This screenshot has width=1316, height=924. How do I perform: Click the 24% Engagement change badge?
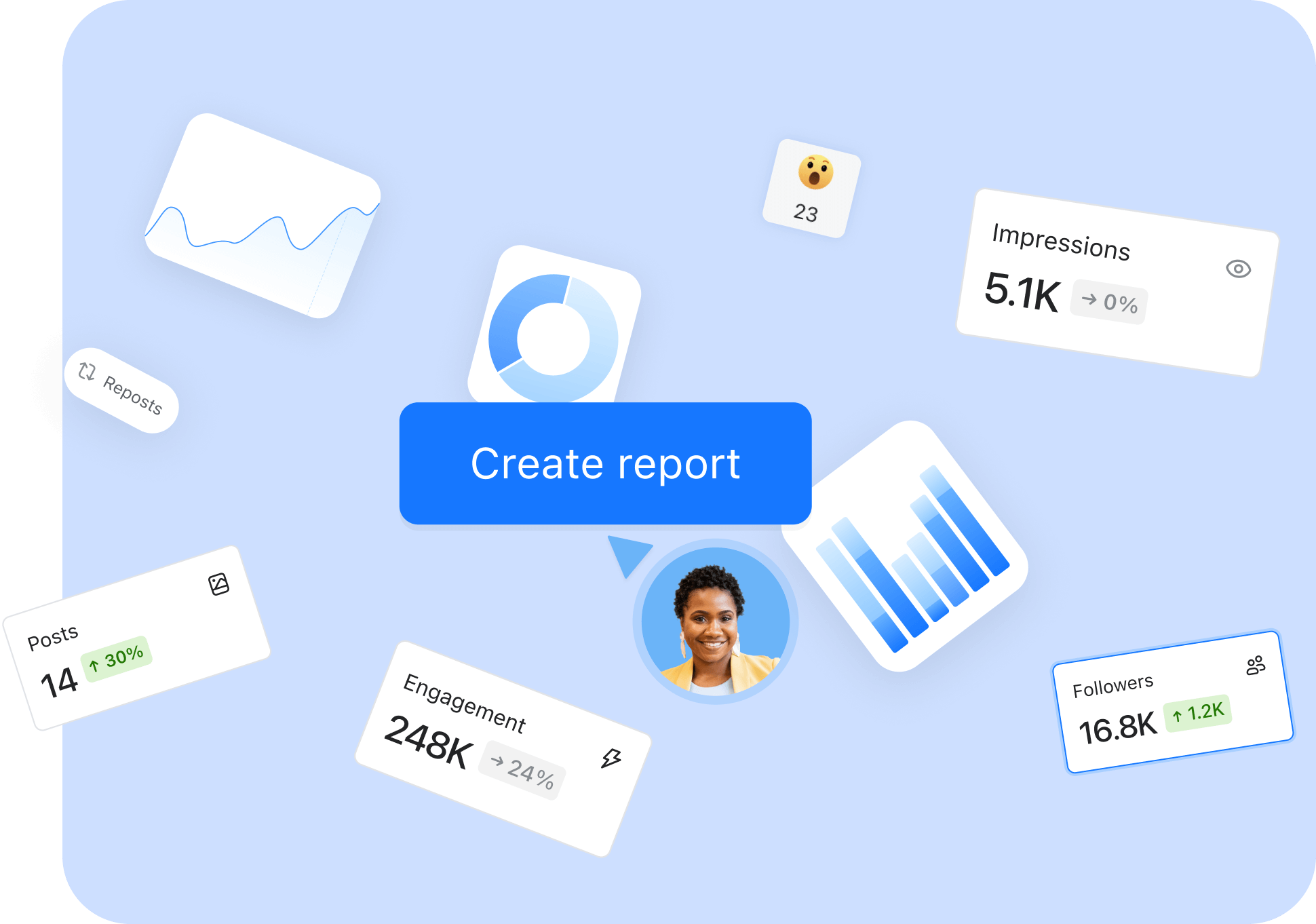click(522, 771)
